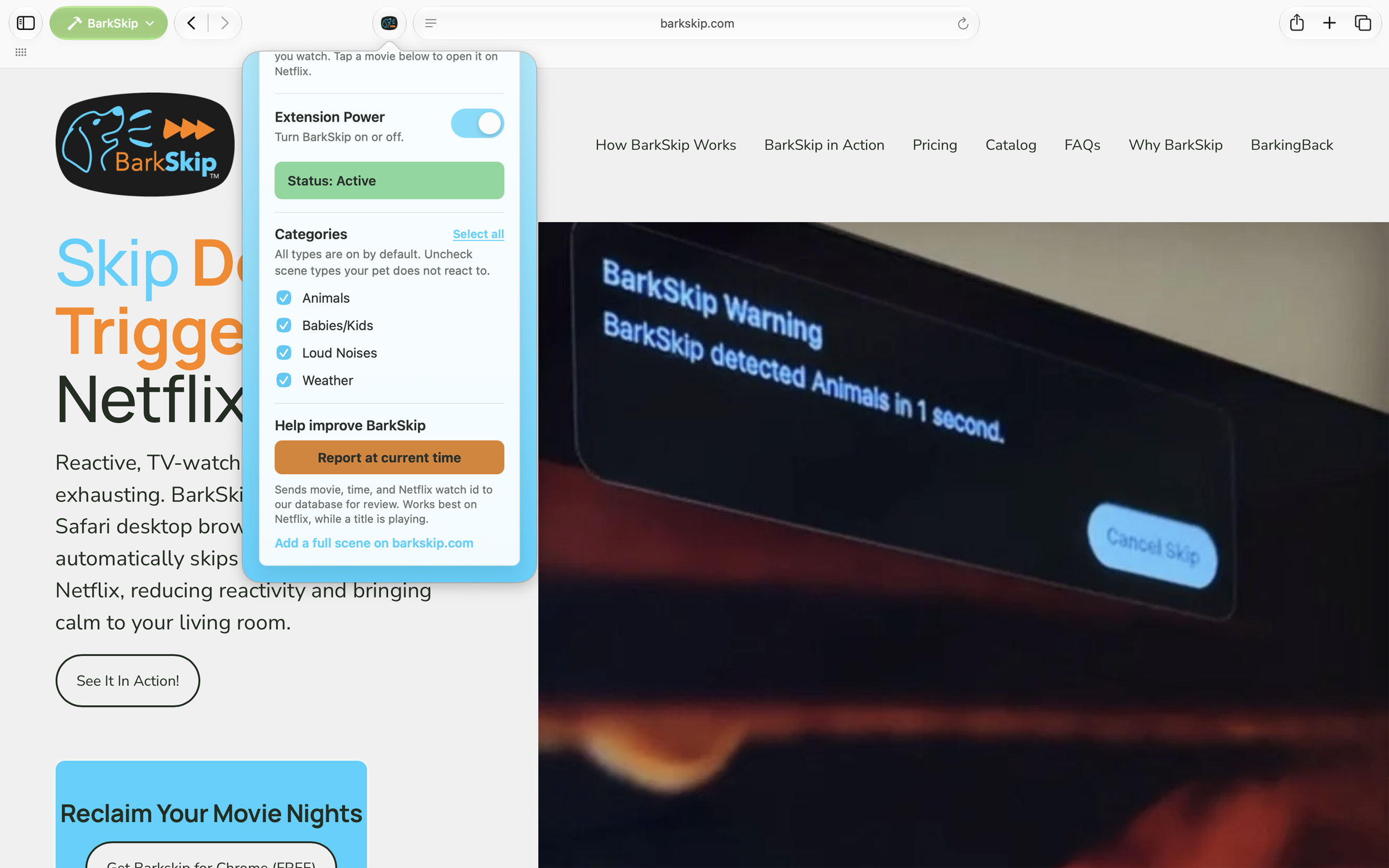This screenshot has height=868, width=1389.
Task: Toggle the Extension Power switch
Action: [477, 123]
